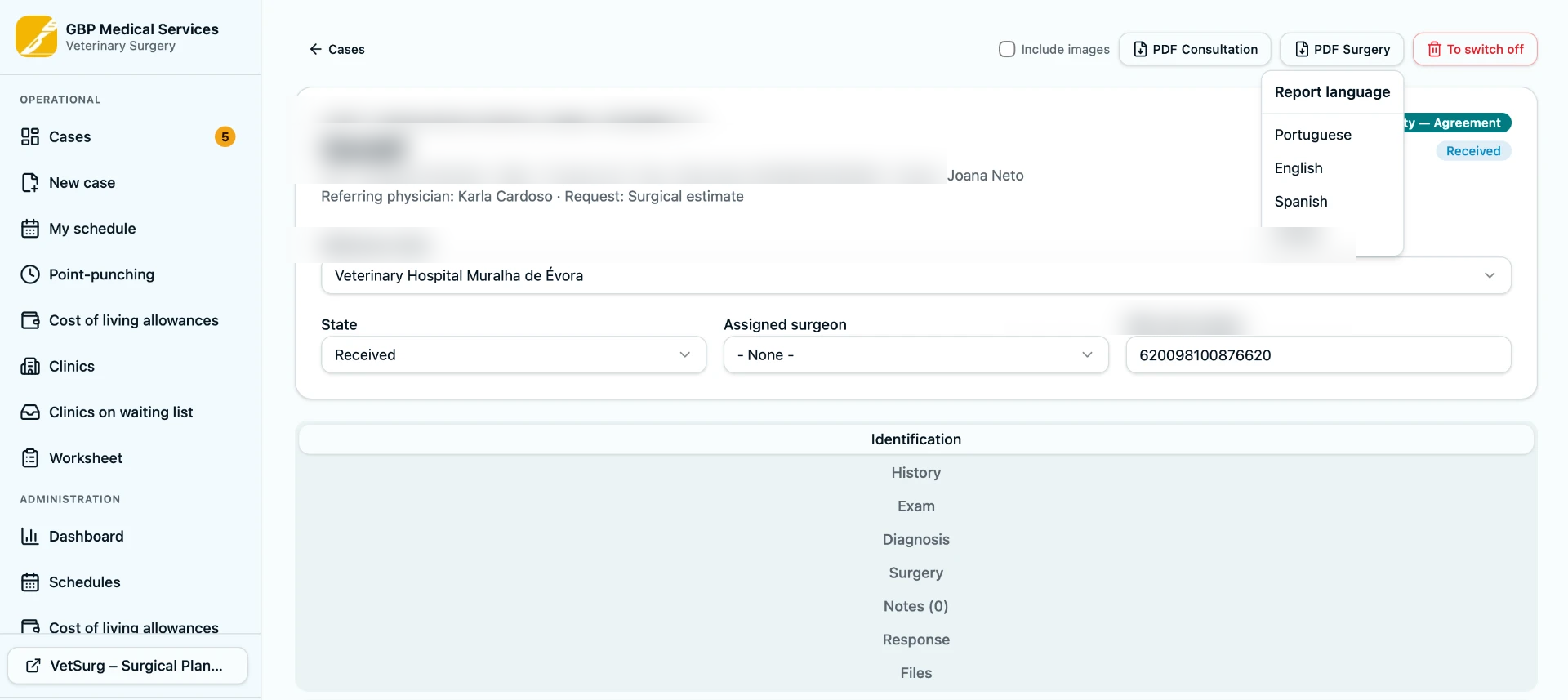The image size is (1568, 700).
Task: Choose Spanish as report language
Action: point(1301,202)
